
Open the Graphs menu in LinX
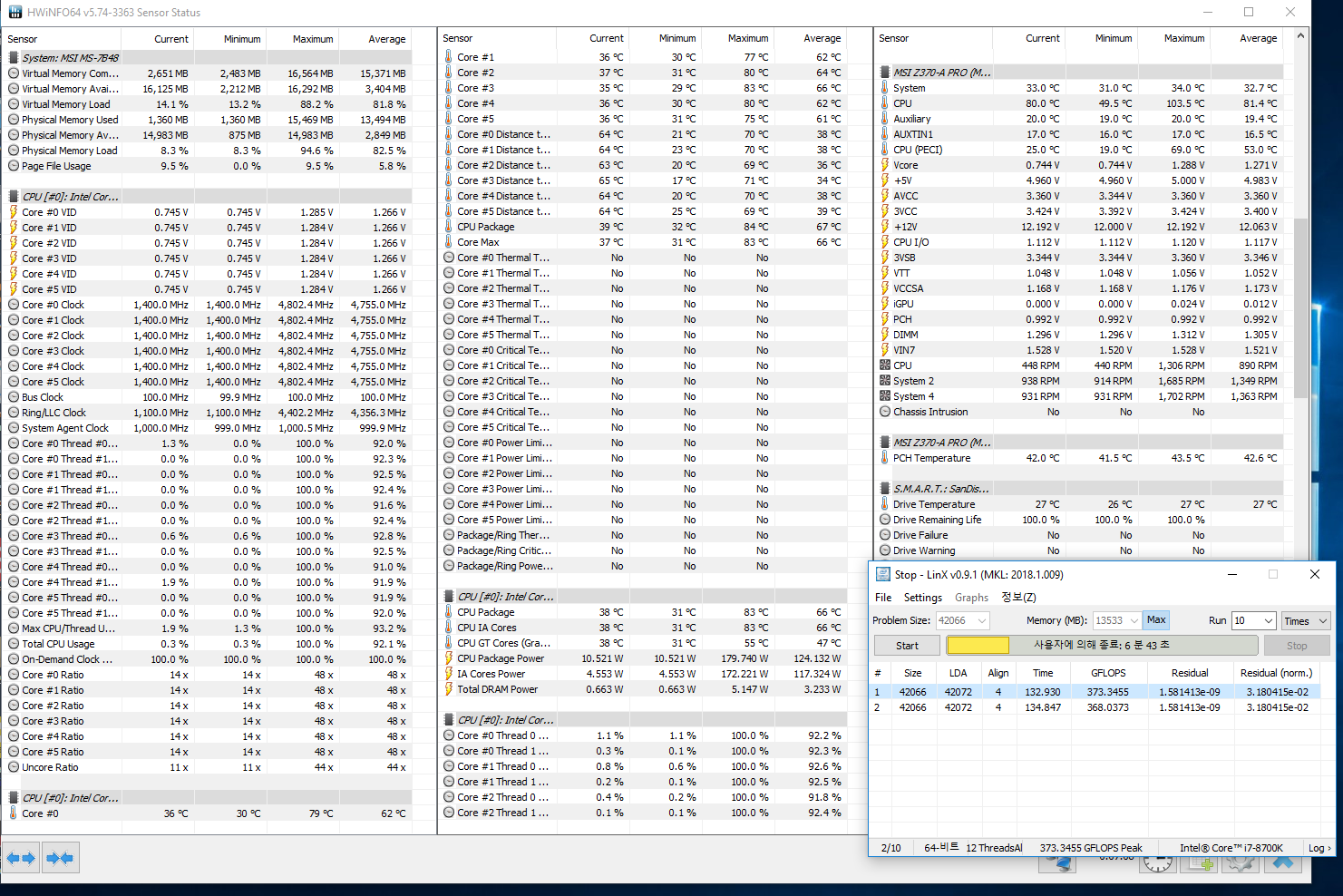[x=971, y=598]
